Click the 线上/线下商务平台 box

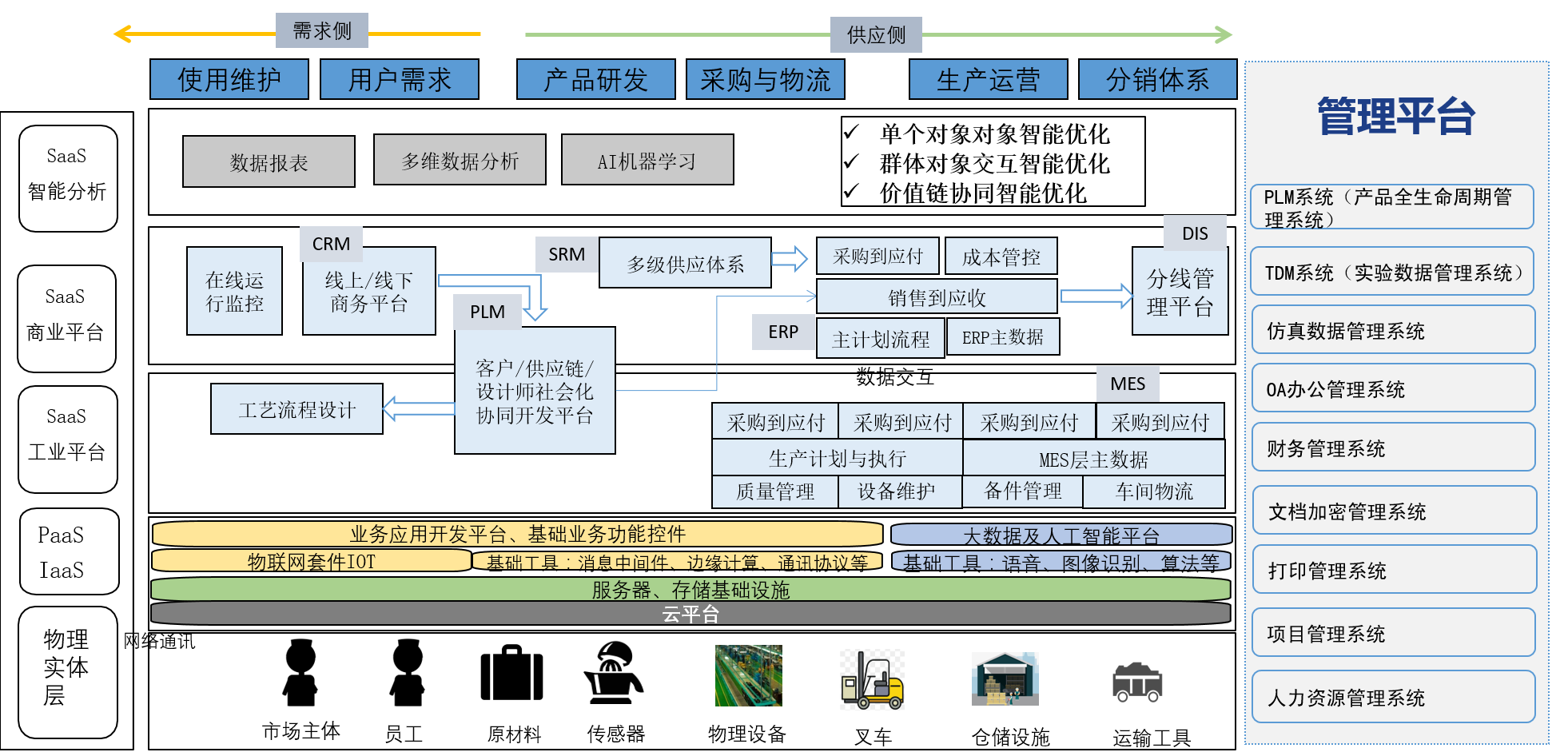coord(369,291)
